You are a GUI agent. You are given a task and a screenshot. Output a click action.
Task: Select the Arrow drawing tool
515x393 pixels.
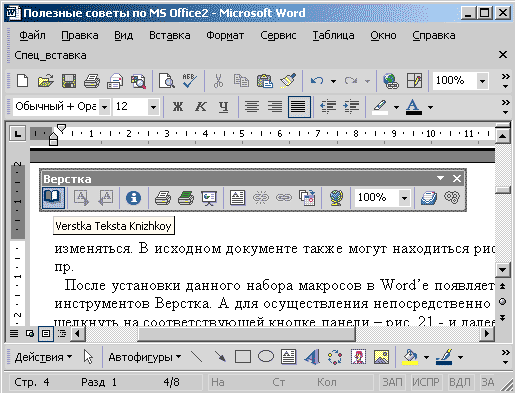click(220, 357)
